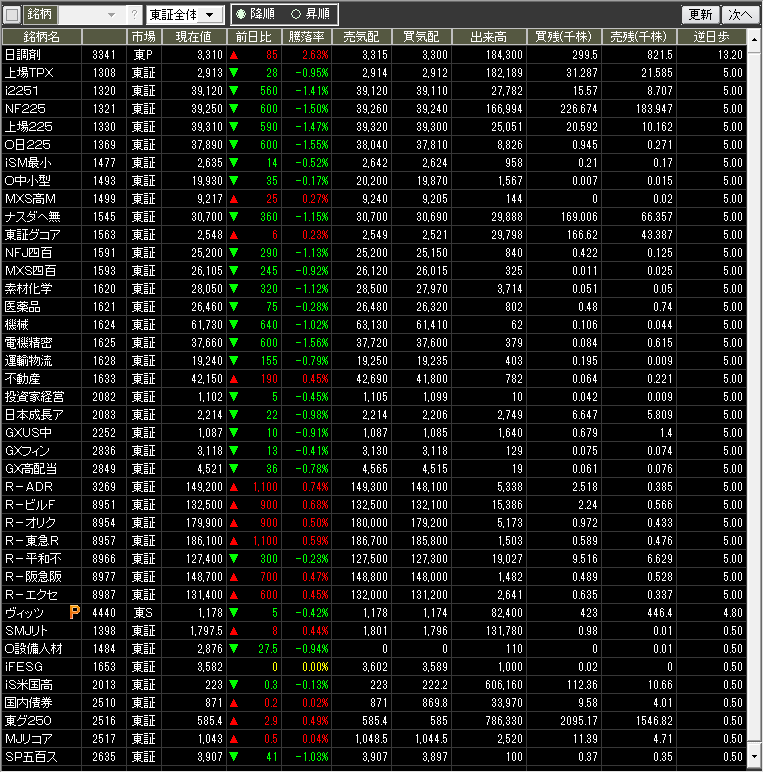
Task: Tick the checkbox left of 銘柄 label
Action: coord(12,15)
